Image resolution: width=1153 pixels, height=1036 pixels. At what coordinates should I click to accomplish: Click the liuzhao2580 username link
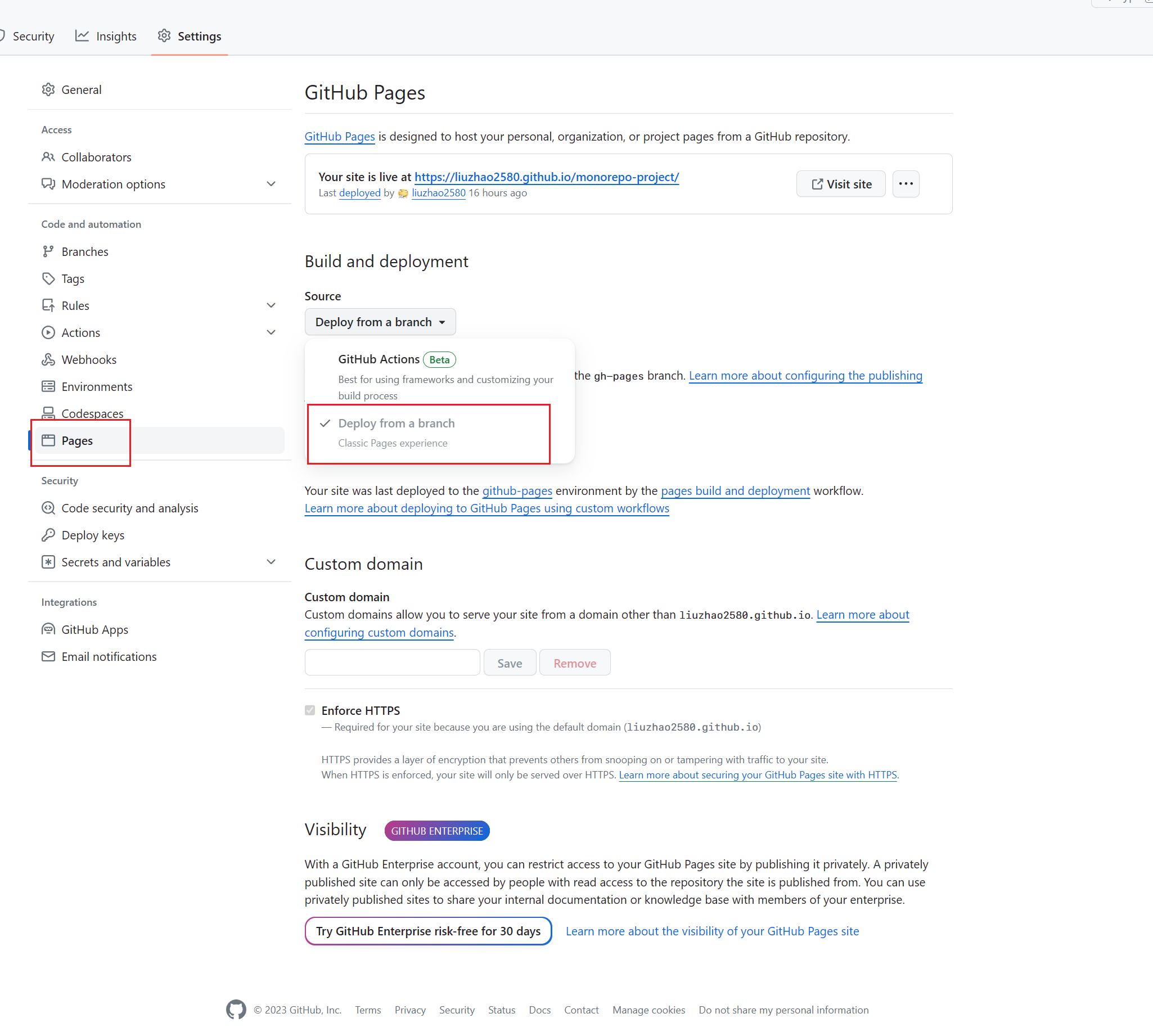pos(438,193)
